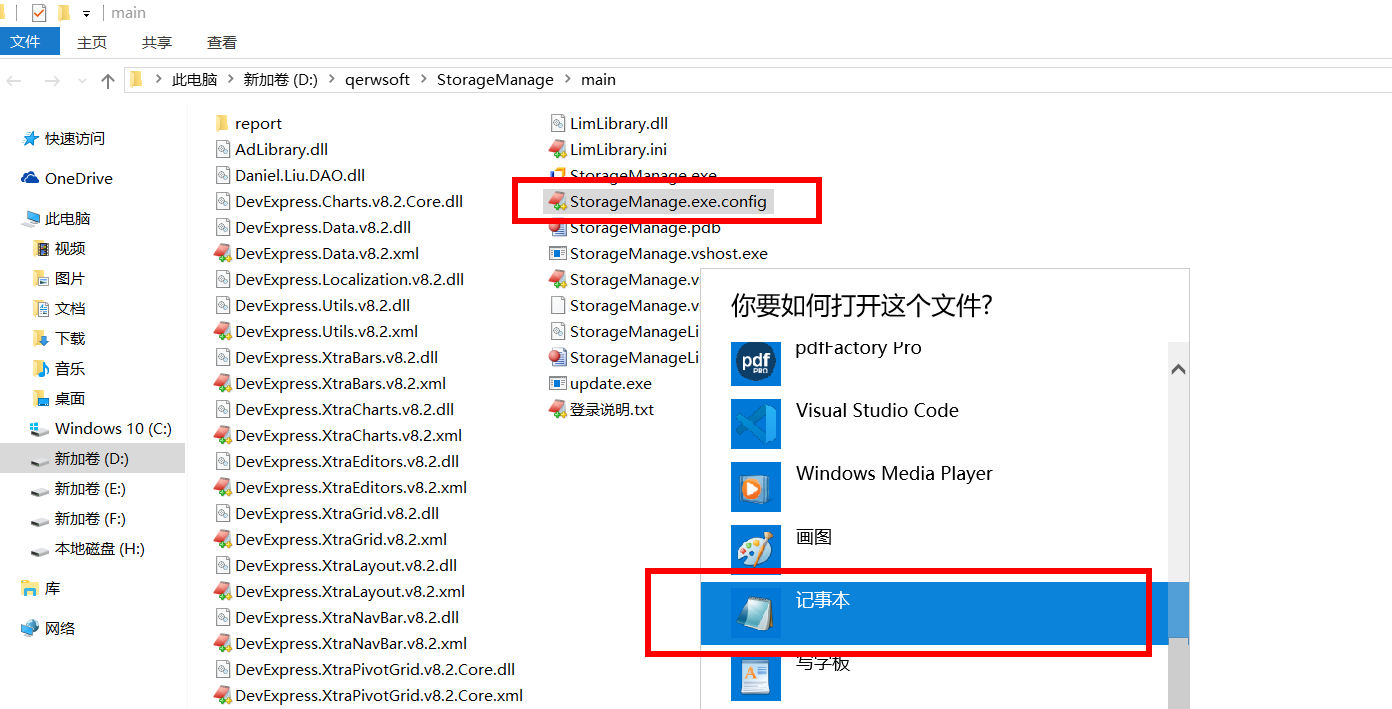Click the app list scrollbar up arrow
The width and height of the screenshot is (1392, 709).
pyautogui.click(x=1178, y=369)
